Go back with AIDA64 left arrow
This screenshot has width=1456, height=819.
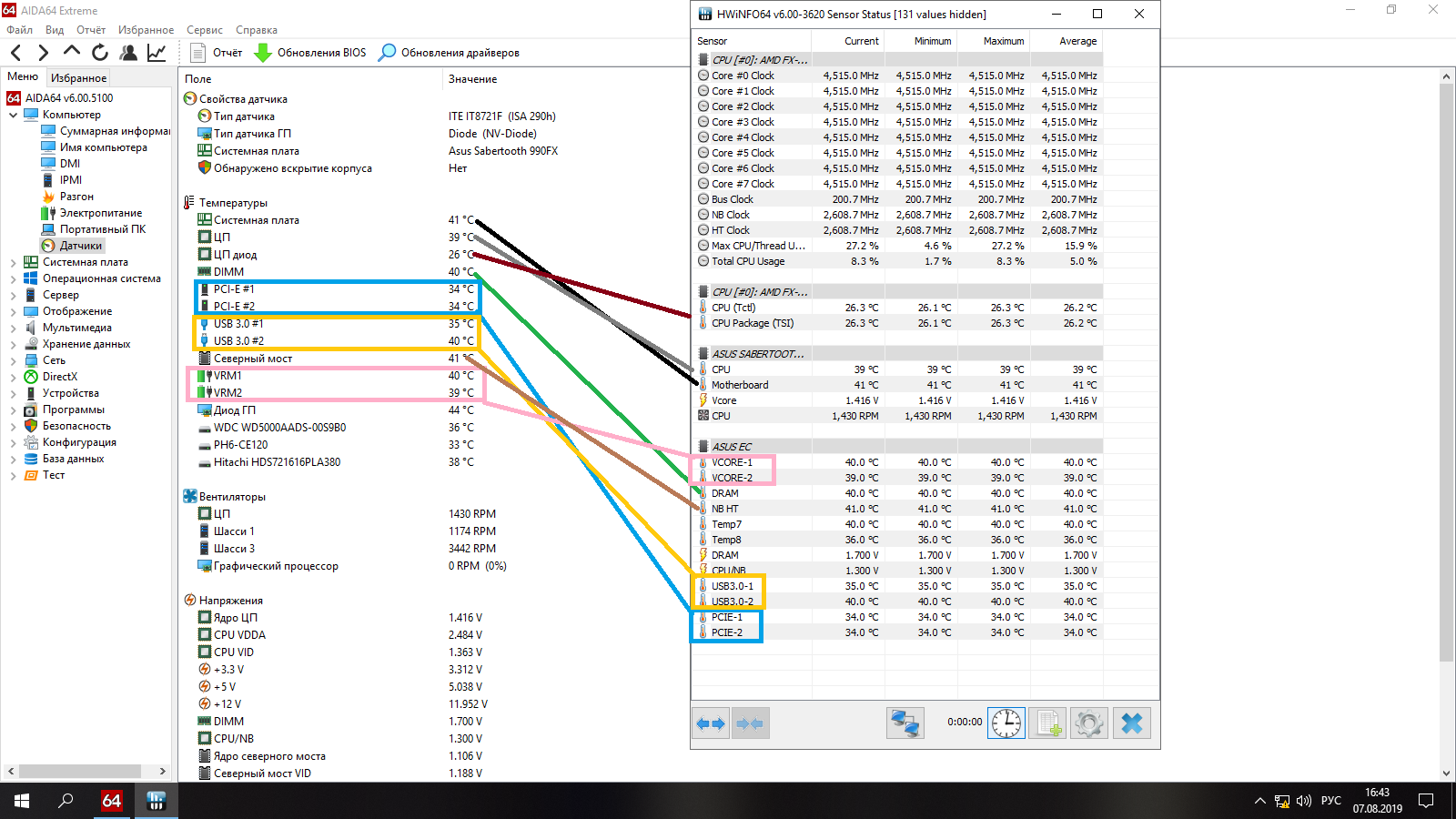[x=15, y=53]
